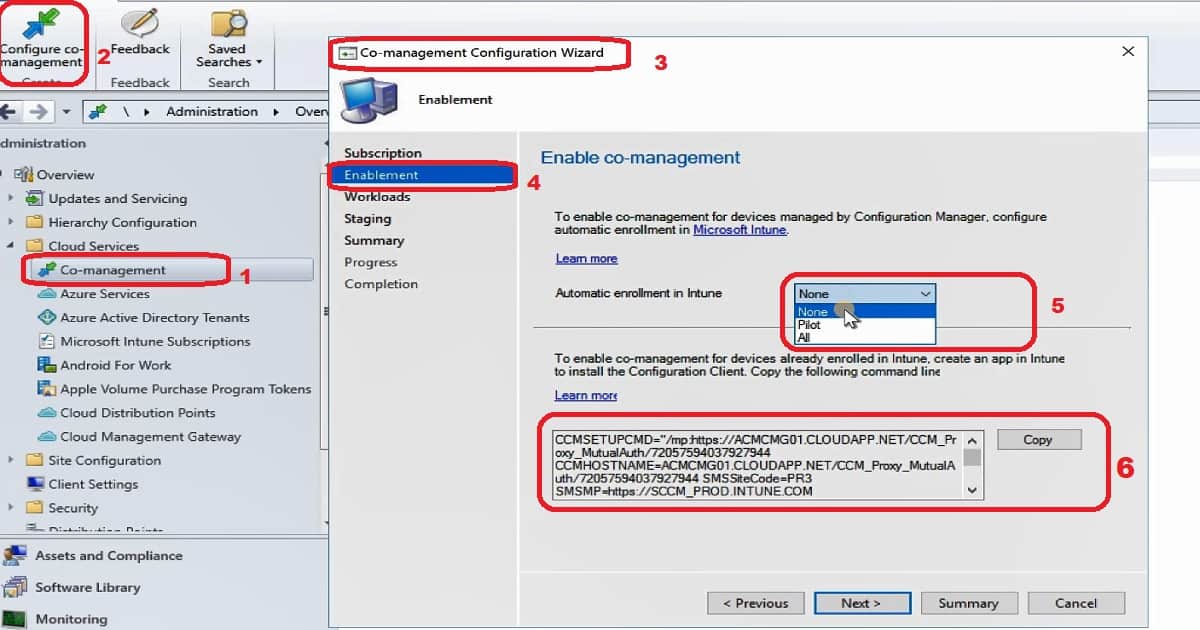Click the Security folder icon
Viewport: 1200px width, 630px height.
(x=34, y=508)
